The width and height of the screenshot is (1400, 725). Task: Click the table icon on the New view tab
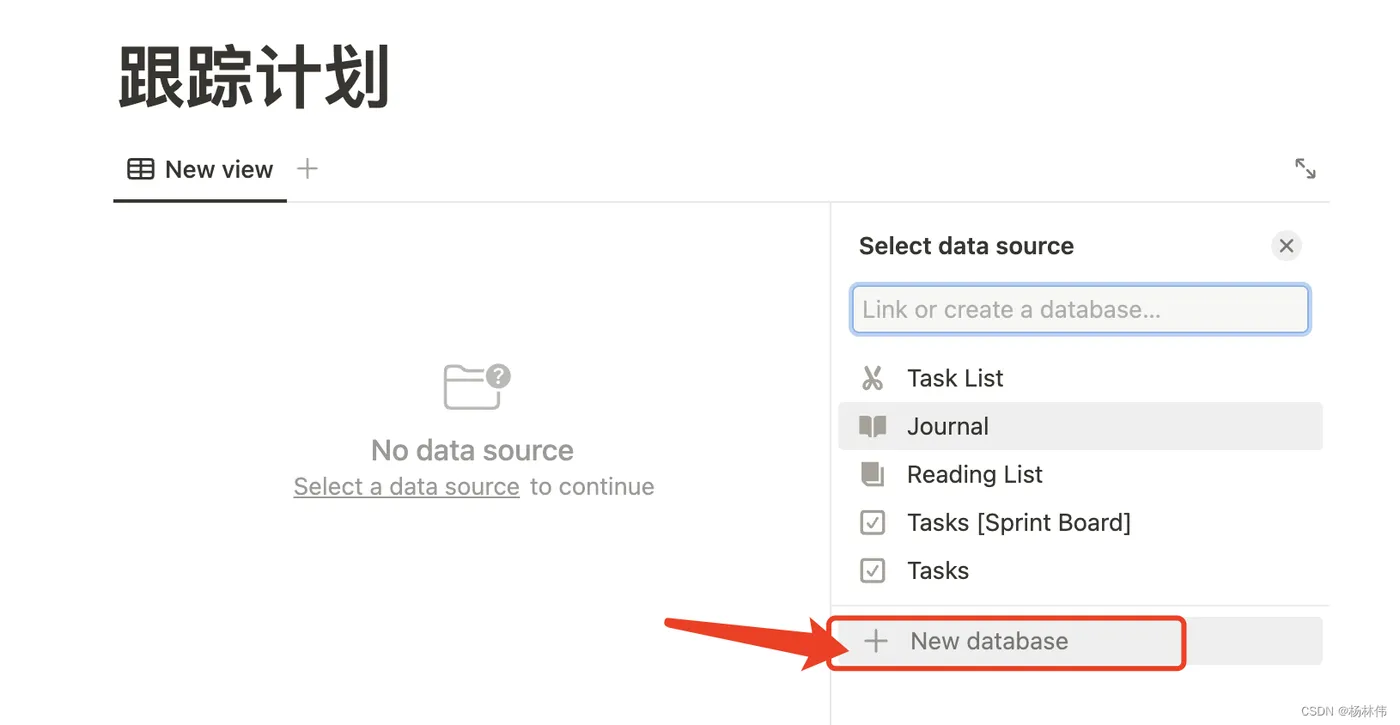141,169
